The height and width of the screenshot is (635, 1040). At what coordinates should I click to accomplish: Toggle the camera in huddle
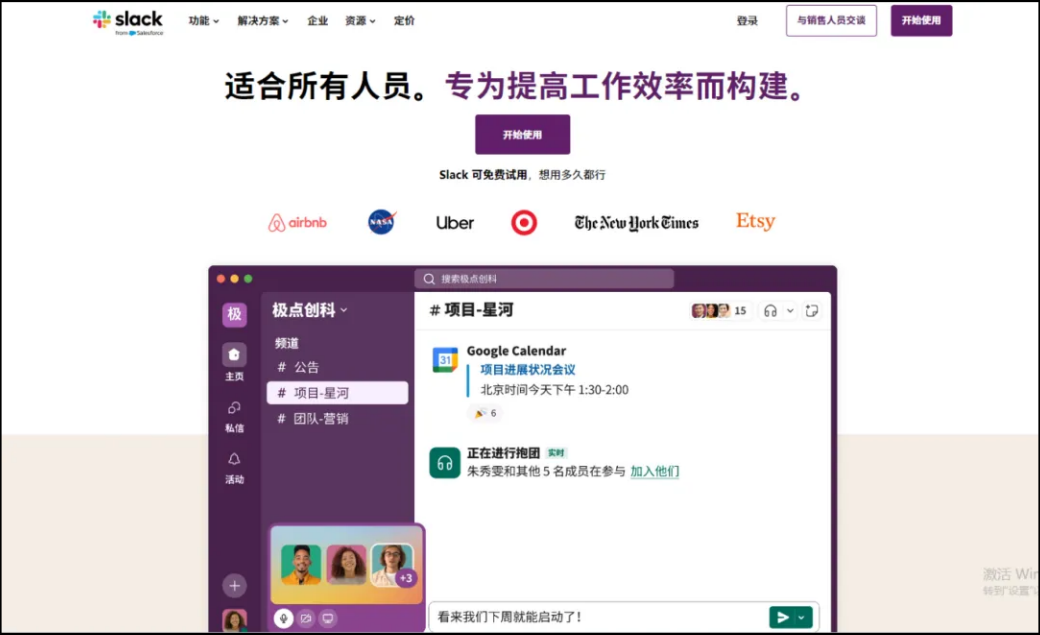point(306,618)
